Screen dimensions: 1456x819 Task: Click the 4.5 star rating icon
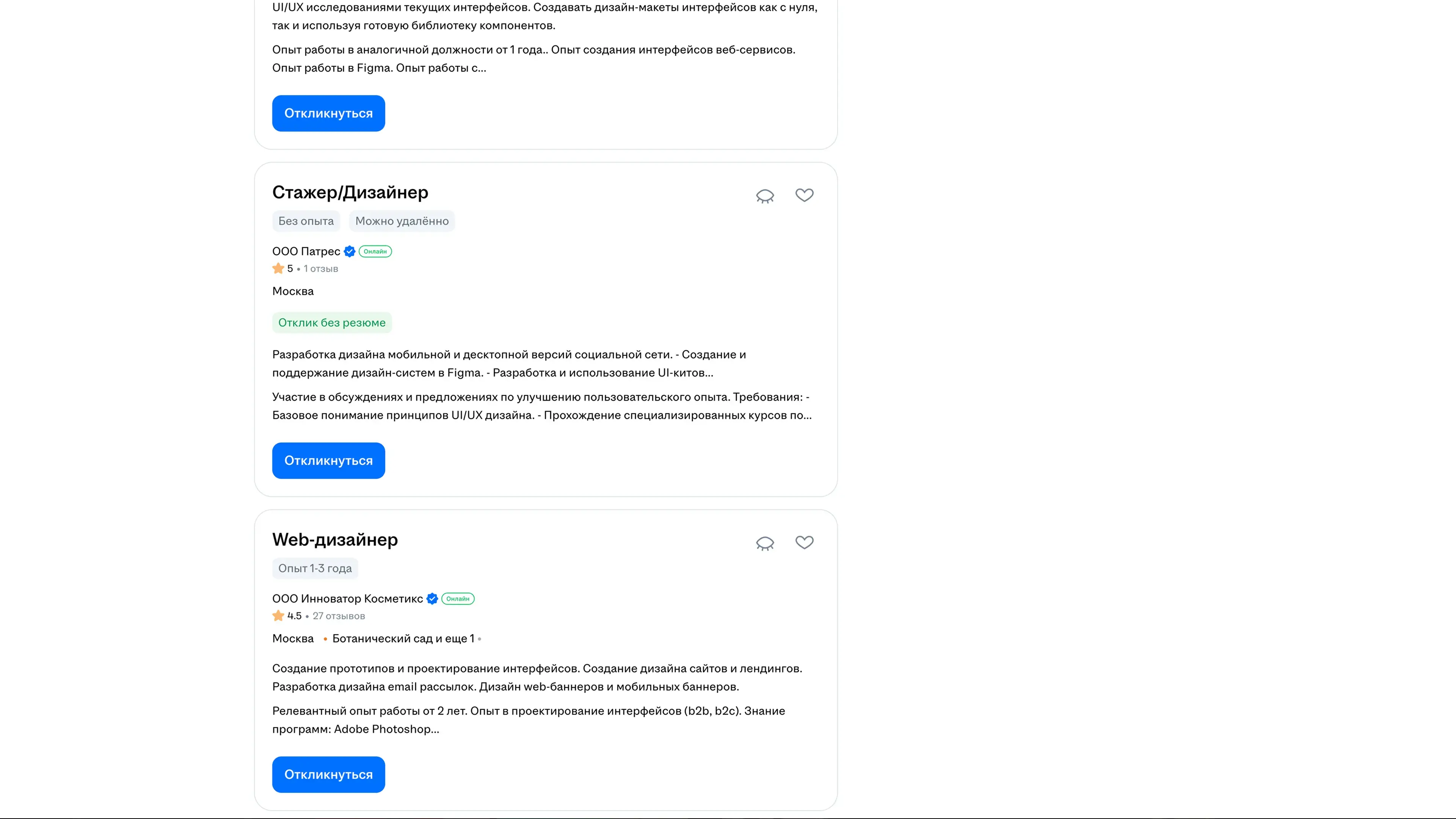click(278, 615)
